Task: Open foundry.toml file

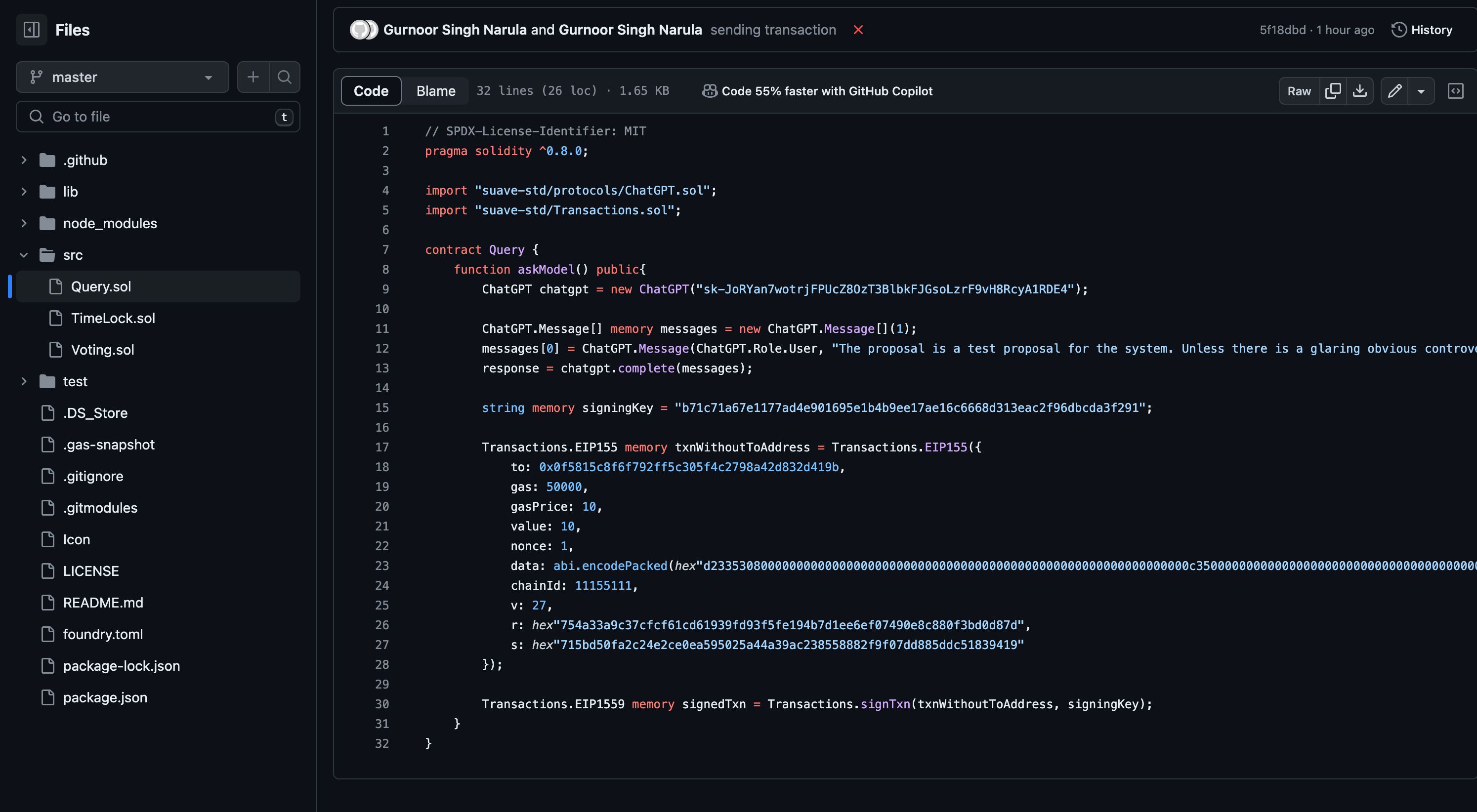Action: click(x=103, y=634)
